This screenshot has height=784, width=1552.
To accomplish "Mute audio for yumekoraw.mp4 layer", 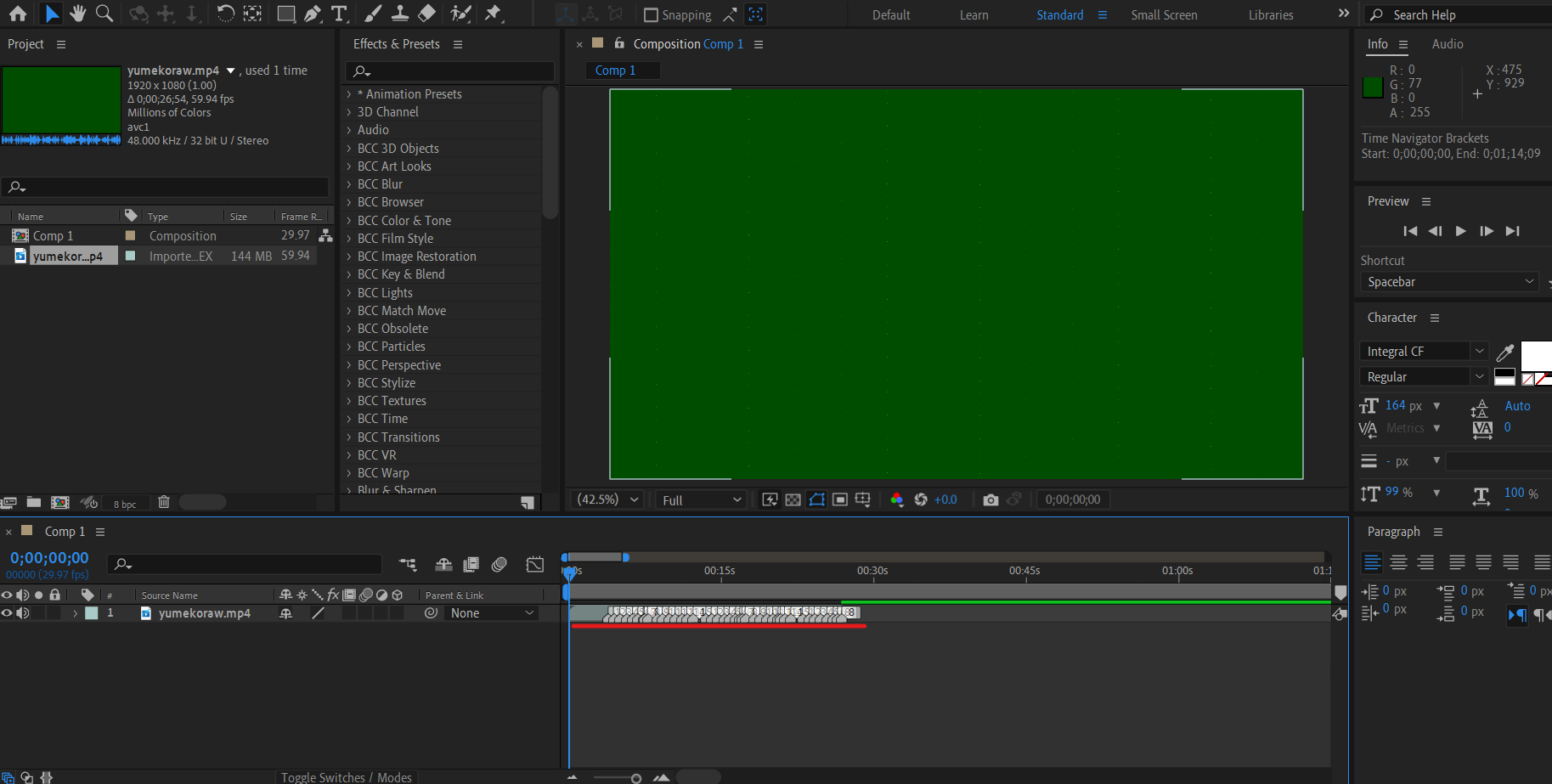I will point(21,613).
